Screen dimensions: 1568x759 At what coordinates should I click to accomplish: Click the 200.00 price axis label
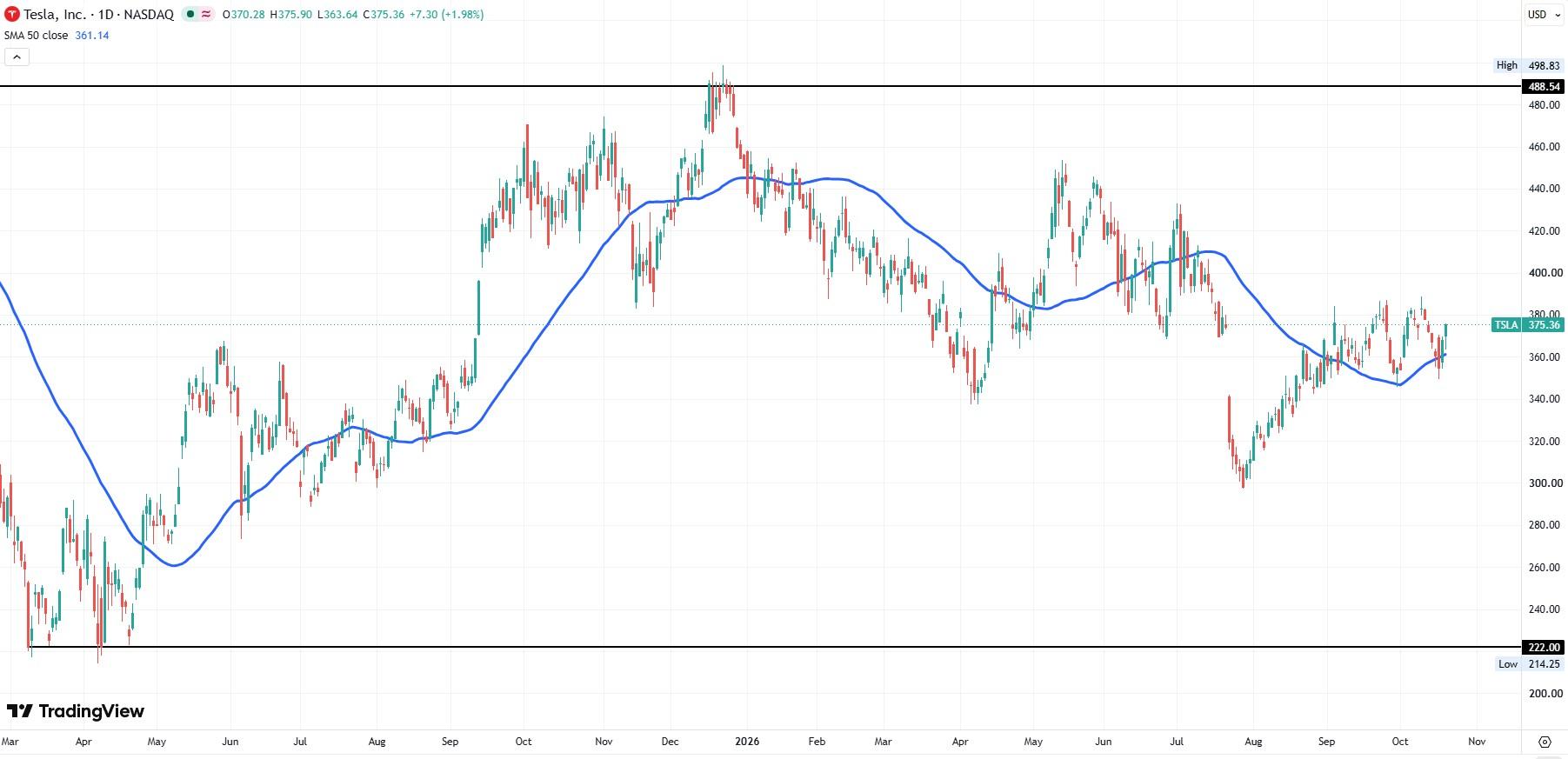coord(1545,694)
